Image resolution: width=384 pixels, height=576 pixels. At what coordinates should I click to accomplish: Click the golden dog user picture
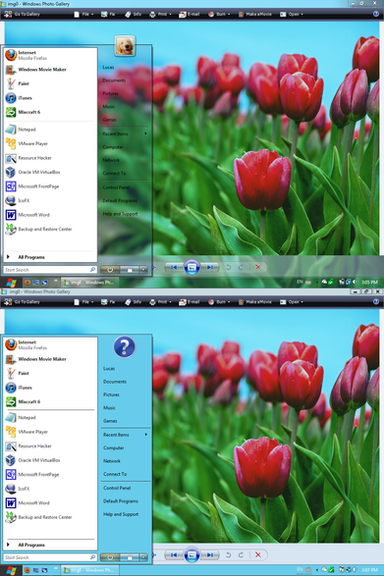click(x=125, y=46)
